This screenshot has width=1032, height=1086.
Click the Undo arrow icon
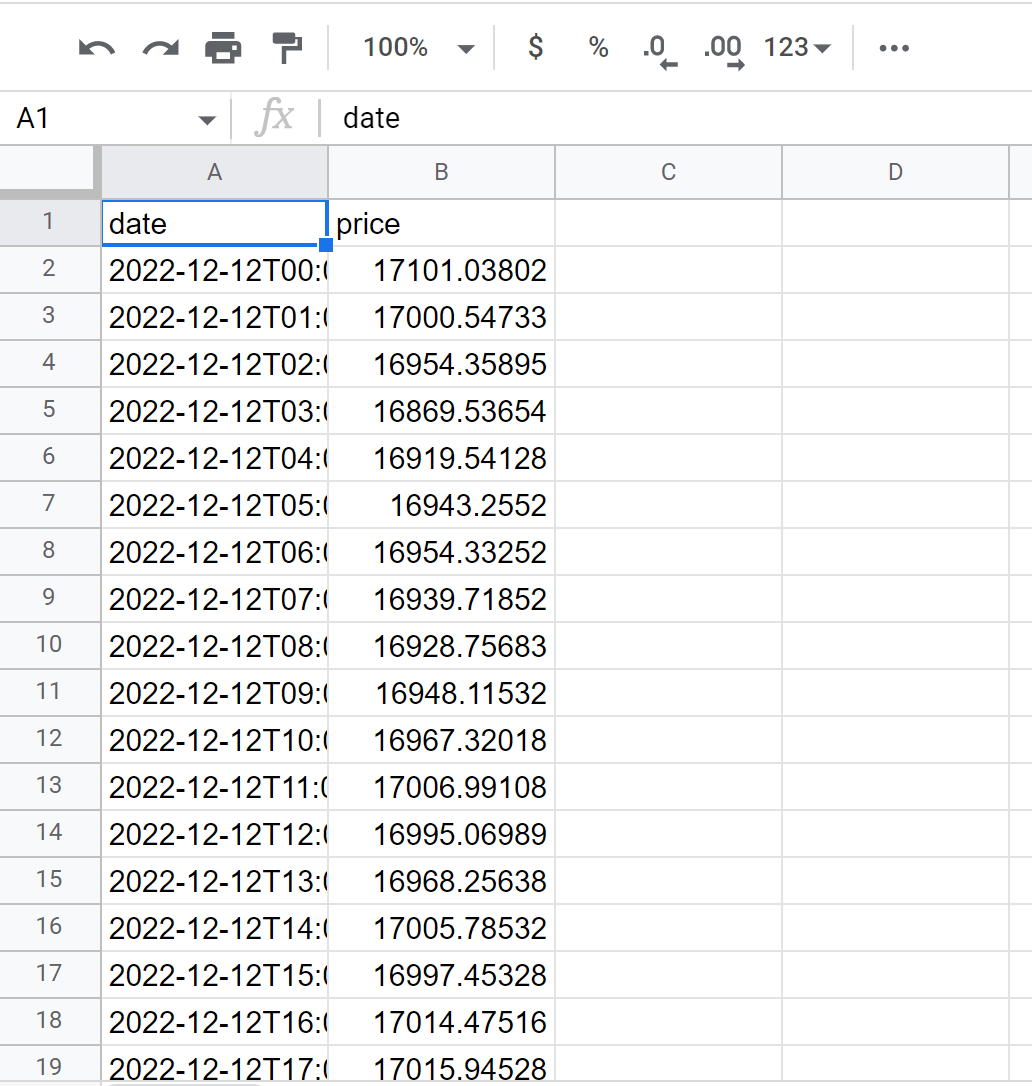(x=97, y=47)
